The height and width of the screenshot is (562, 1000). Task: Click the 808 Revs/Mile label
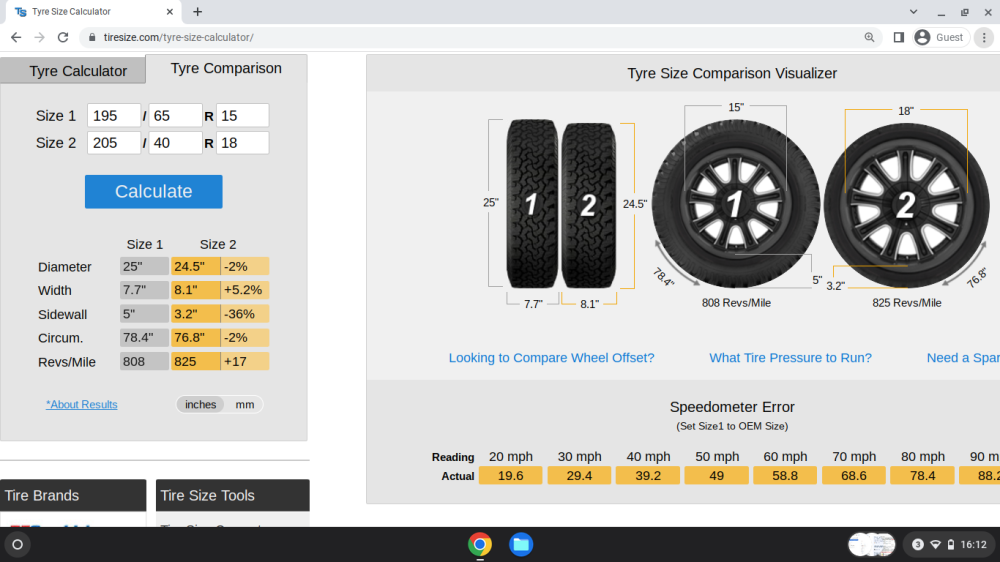pyautogui.click(x=736, y=303)
